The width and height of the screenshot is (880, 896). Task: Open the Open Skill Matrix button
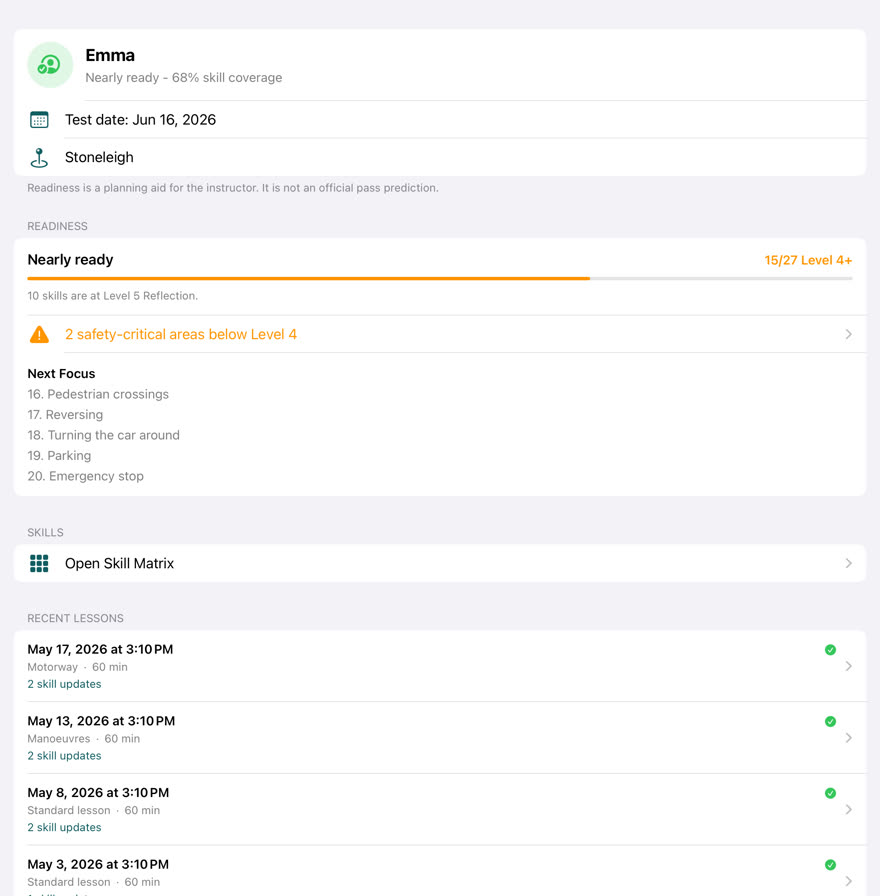click(440, 563)
